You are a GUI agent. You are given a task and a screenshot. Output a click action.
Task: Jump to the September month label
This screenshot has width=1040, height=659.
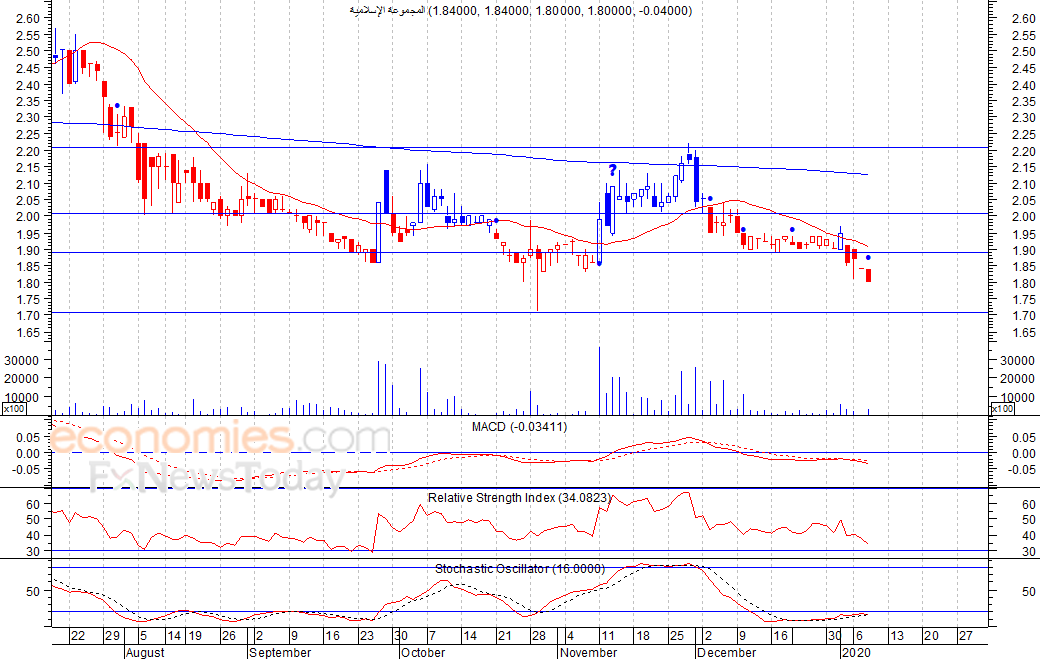280,652
